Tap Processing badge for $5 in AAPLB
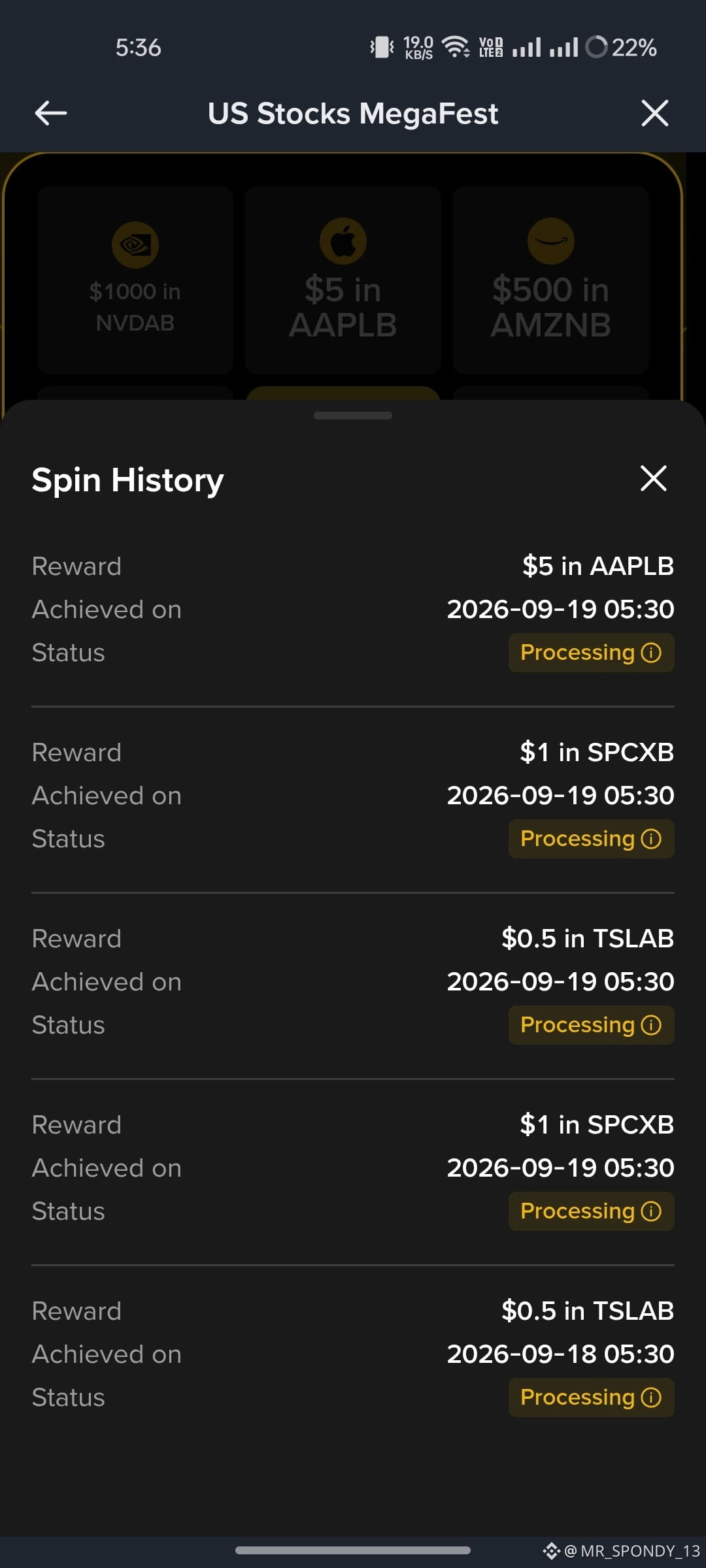This screenshot has width=706, height=1568. point(591,653)
